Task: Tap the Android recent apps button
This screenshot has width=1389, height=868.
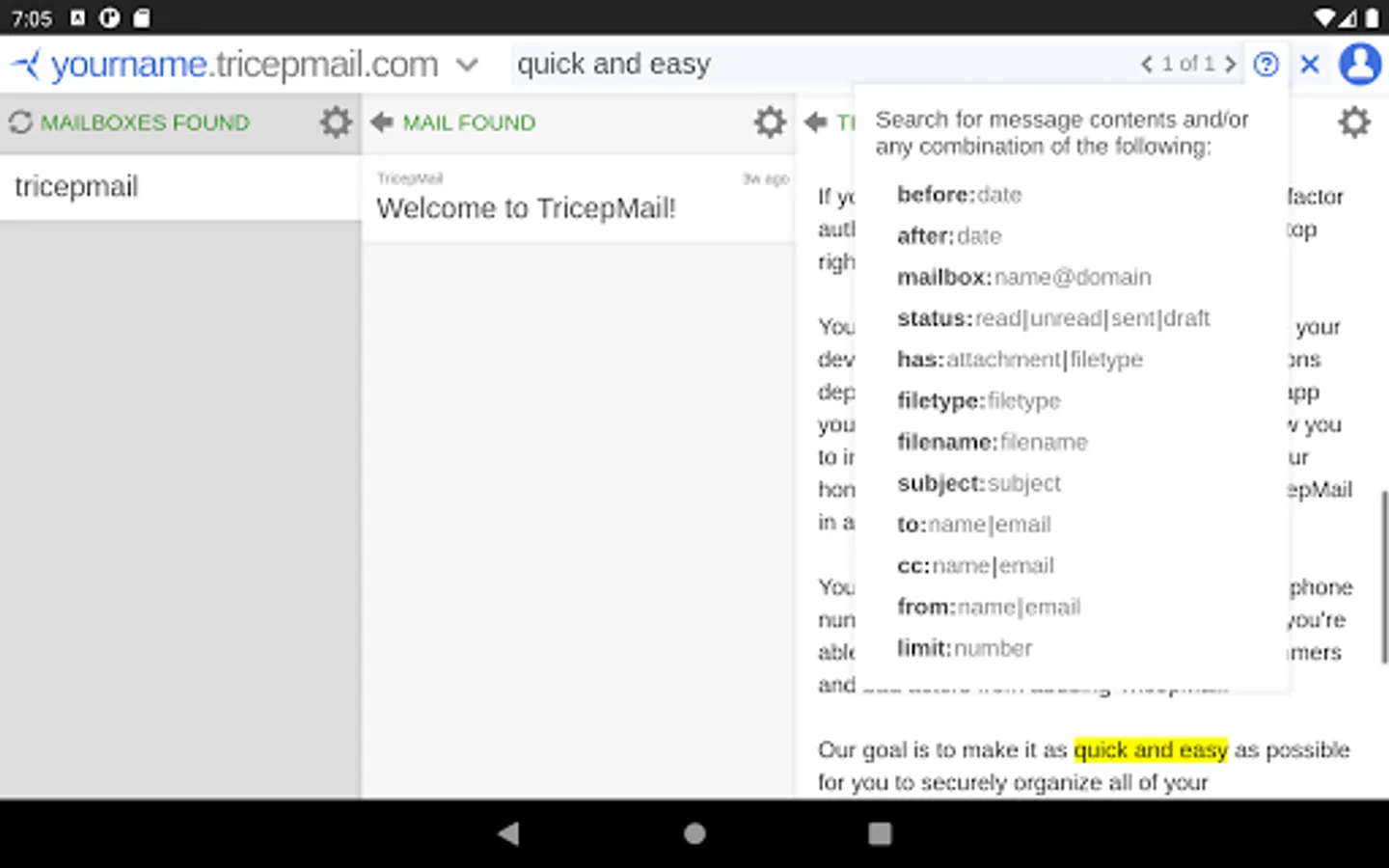Action: 880,833
